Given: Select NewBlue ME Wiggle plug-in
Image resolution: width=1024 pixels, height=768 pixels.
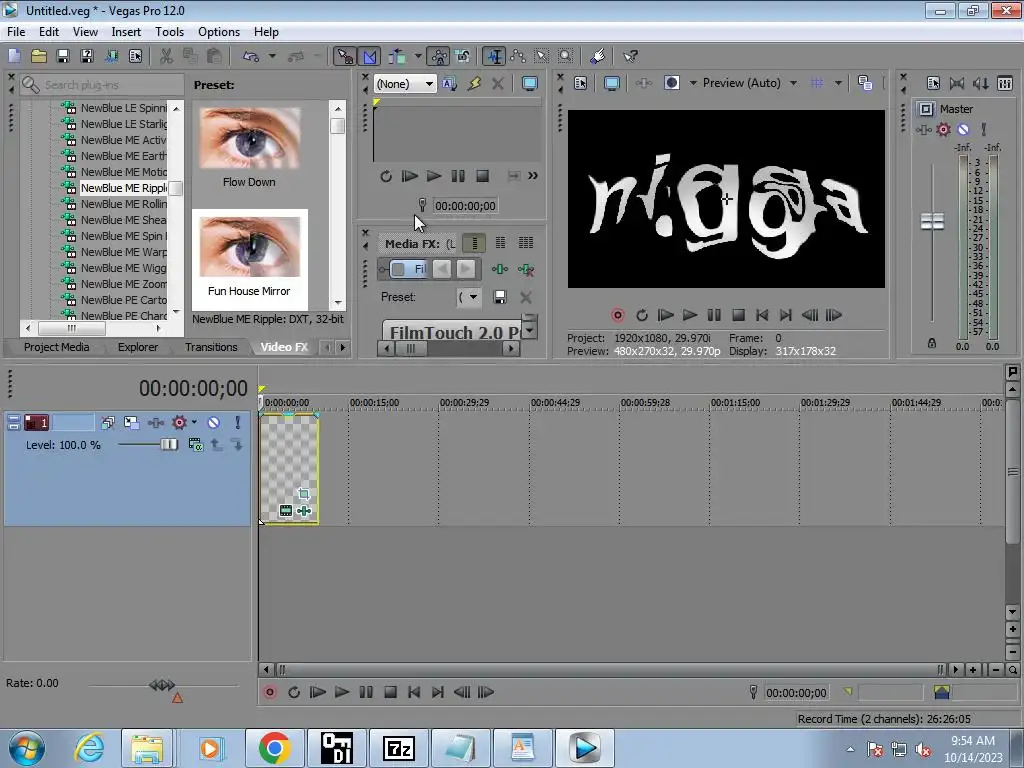Looking at the screenshot, I should pos(123,268).
